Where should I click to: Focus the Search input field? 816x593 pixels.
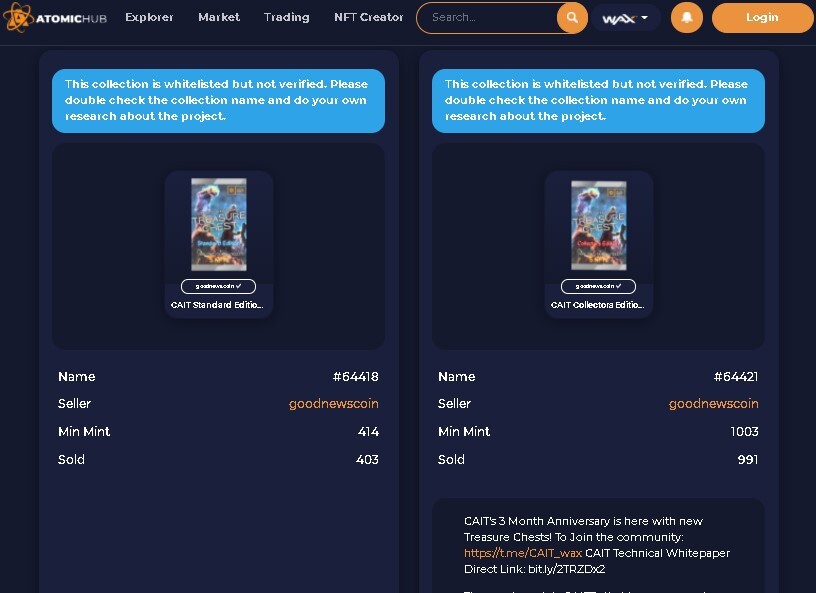pos(487,18)
